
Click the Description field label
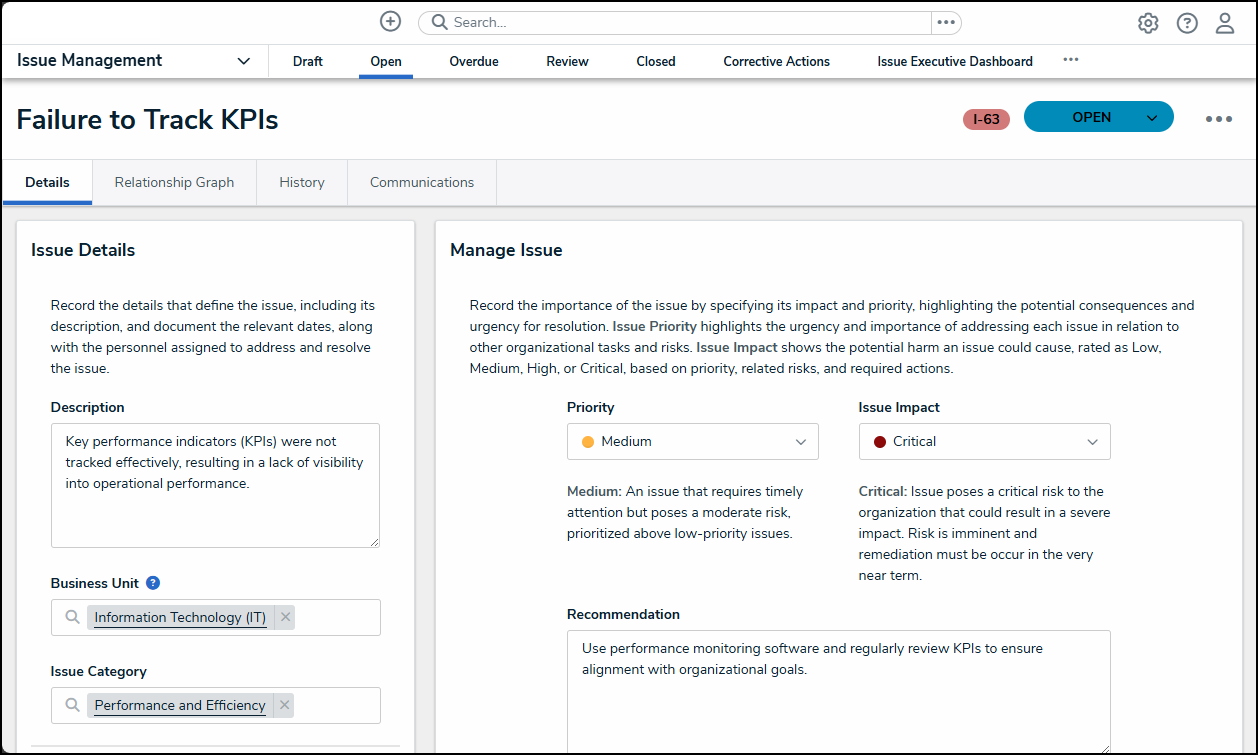coord(88,407)
